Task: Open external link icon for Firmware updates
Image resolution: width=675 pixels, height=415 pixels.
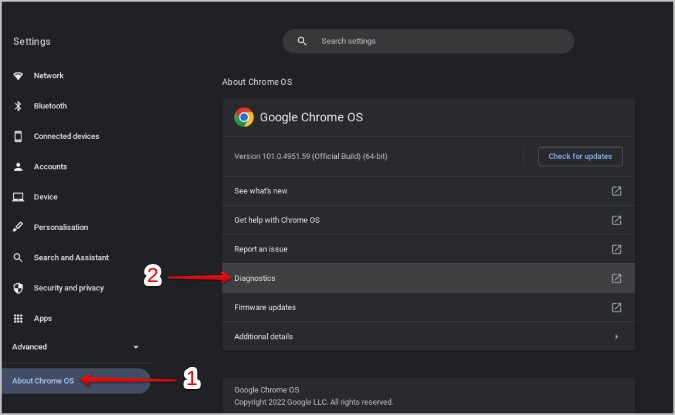Action: coord(616,307)
